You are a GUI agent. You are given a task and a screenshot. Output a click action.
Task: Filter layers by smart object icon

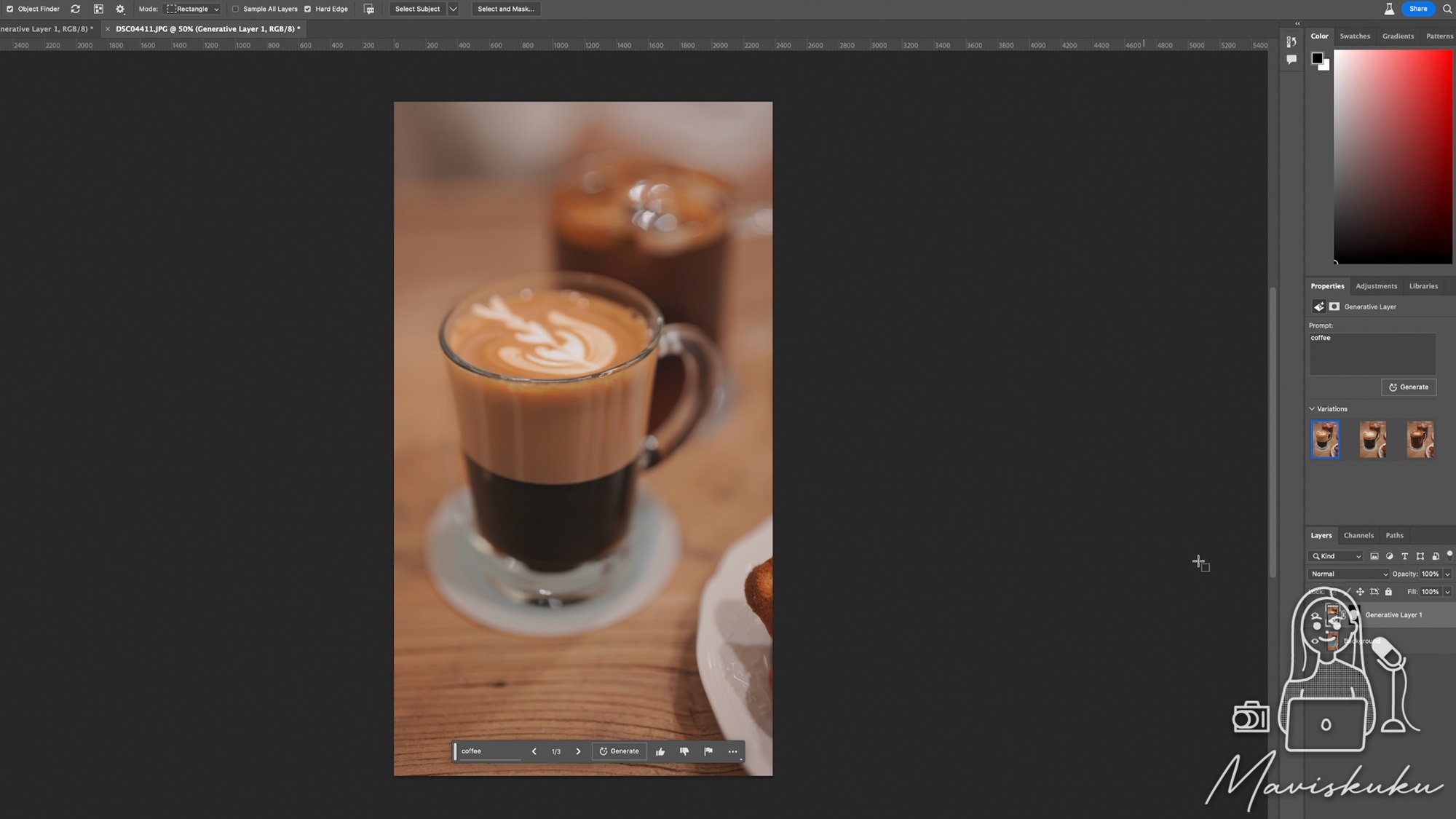(x=1436, y=556)
